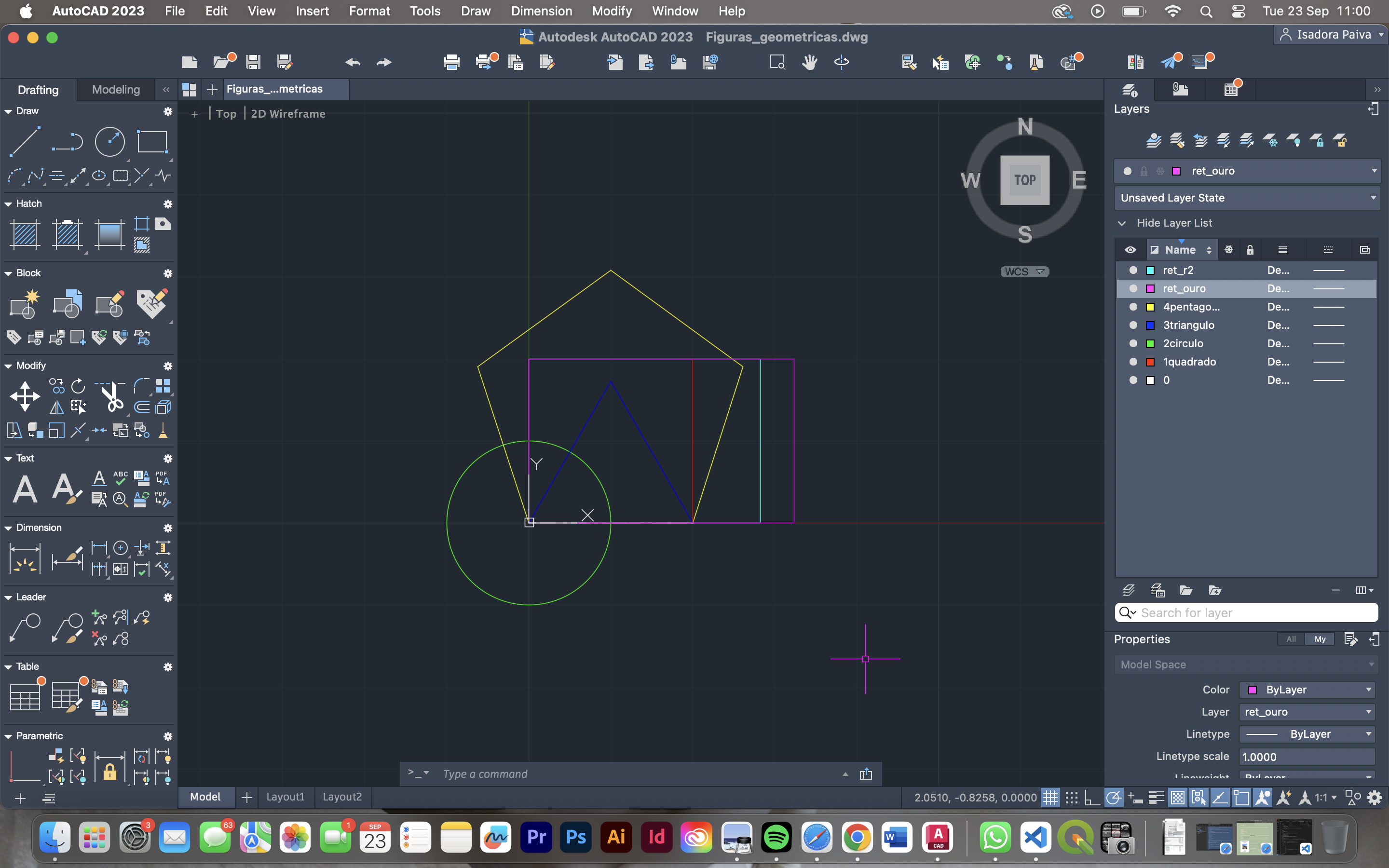Viewport: 1389px width, 868px height.
Task: Activate the Move modify tool
Action: tap(25, 397)
